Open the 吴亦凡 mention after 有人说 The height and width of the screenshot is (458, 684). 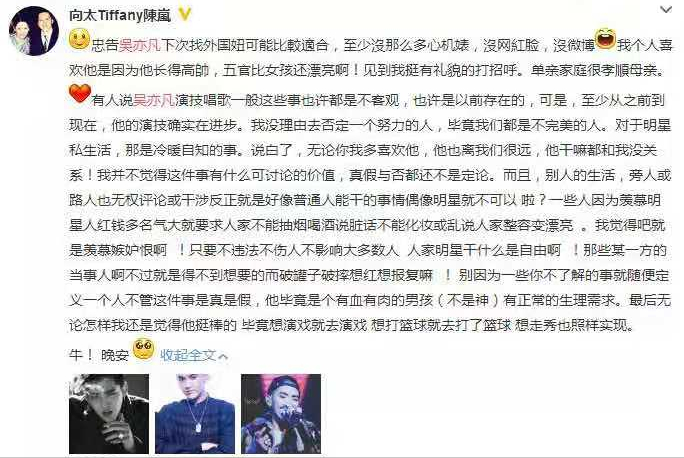154,100
